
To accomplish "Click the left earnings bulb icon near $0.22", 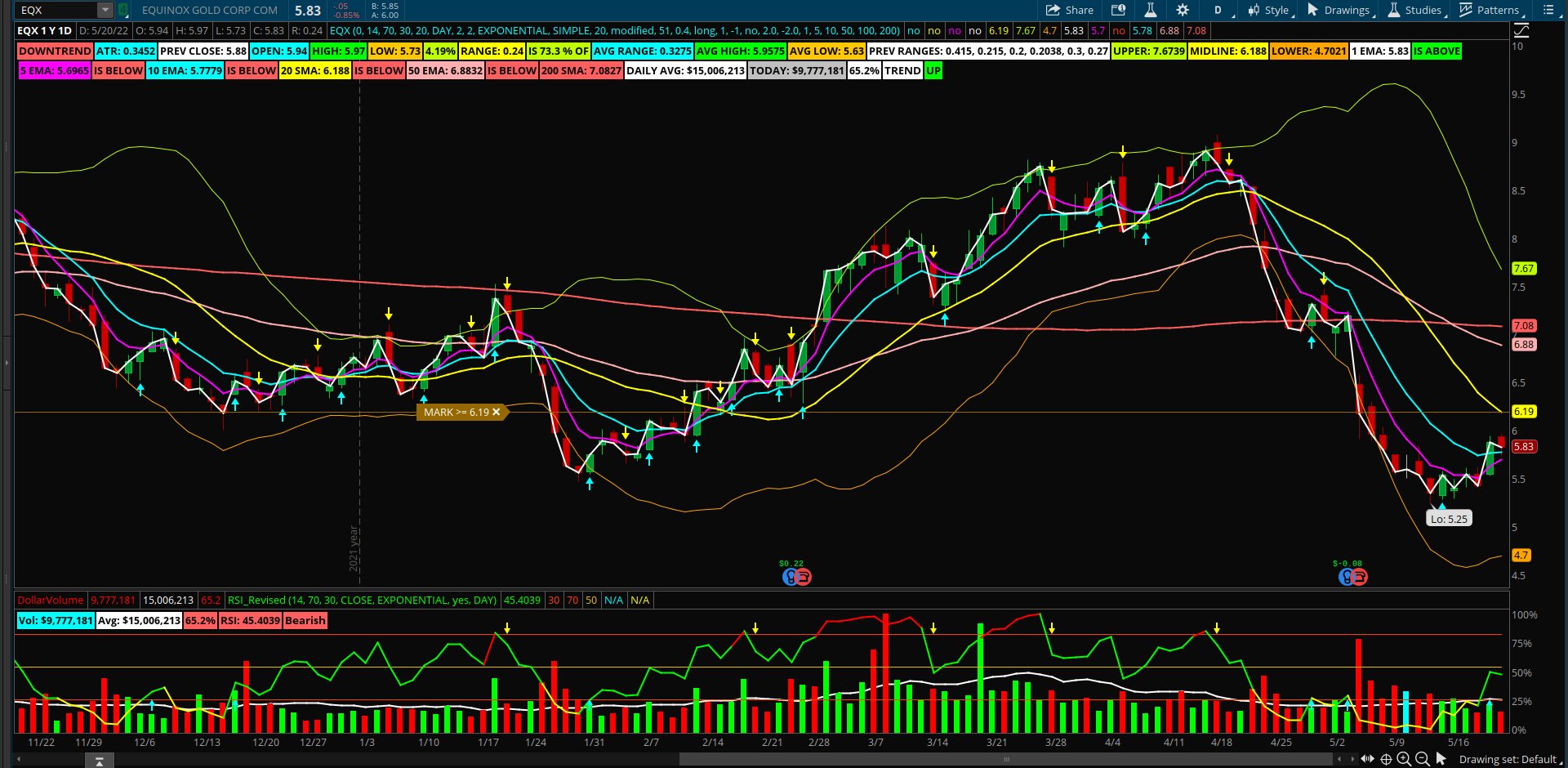I will tap(790, 577).
